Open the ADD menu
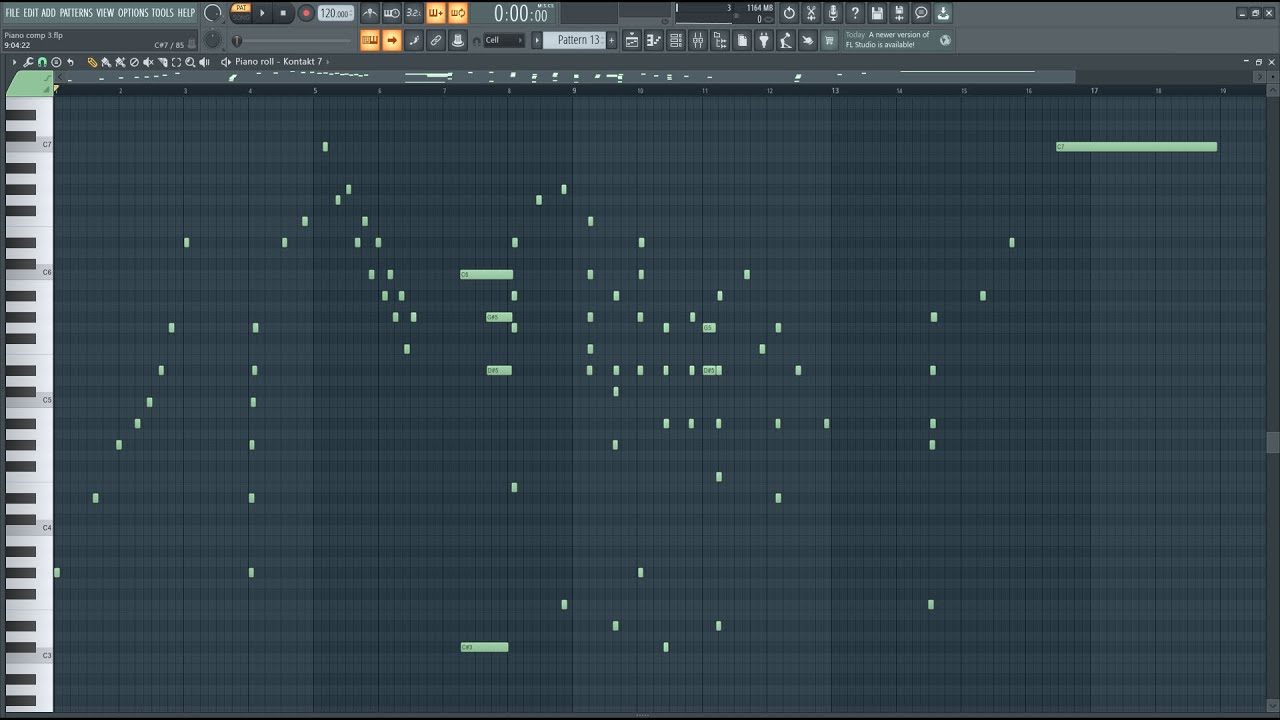Viewport: 1280px width, 720px height. coord(49,13)
